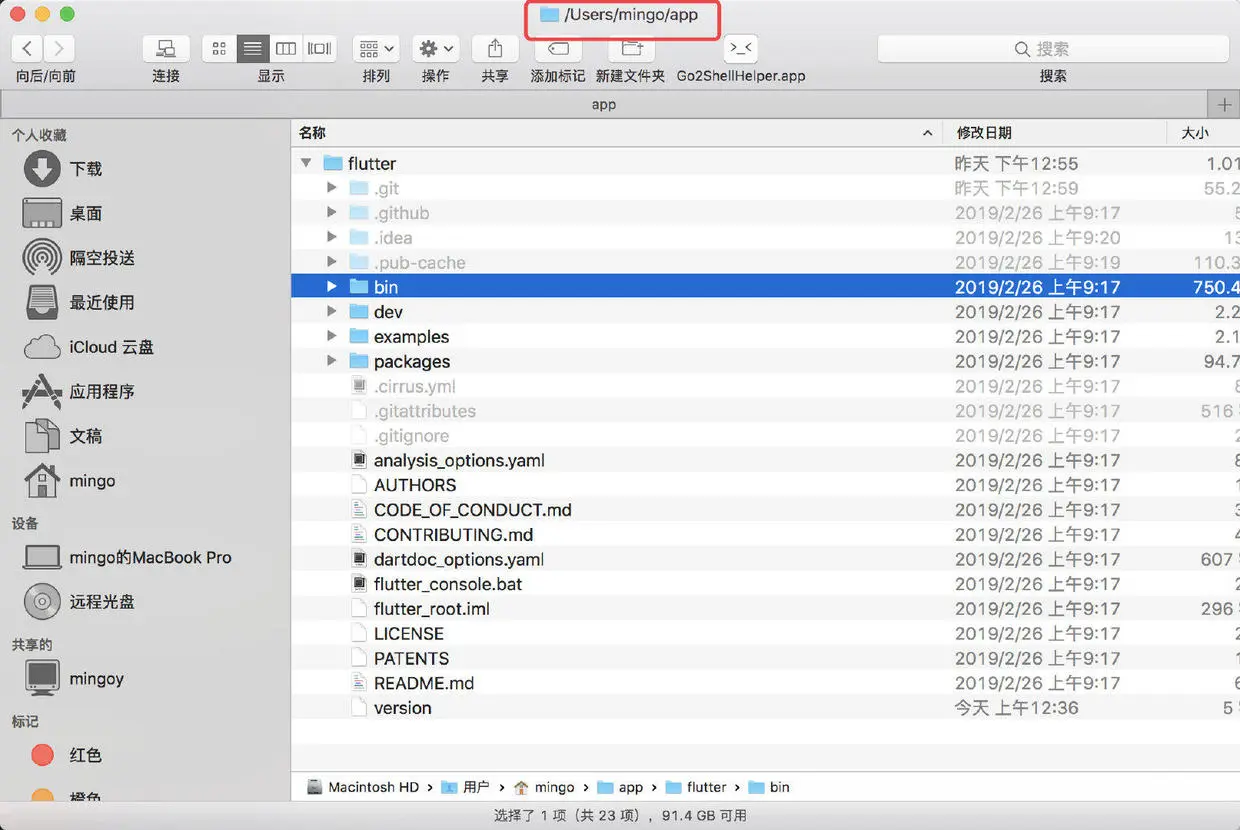Viewport: 1240px width, 830px height.
Task: Expand the .idea folder
Action: 332,238
